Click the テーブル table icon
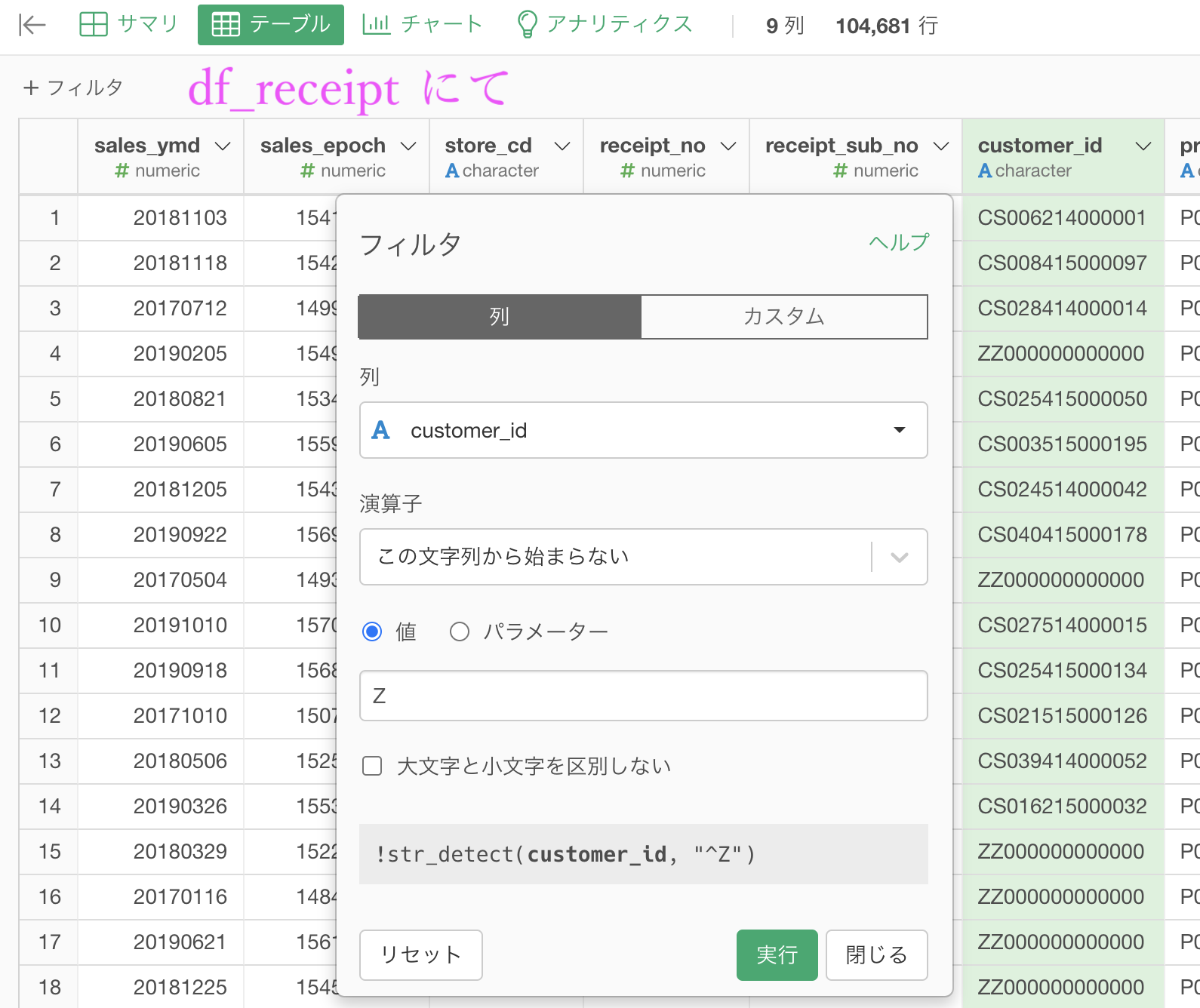 (226, 24)
